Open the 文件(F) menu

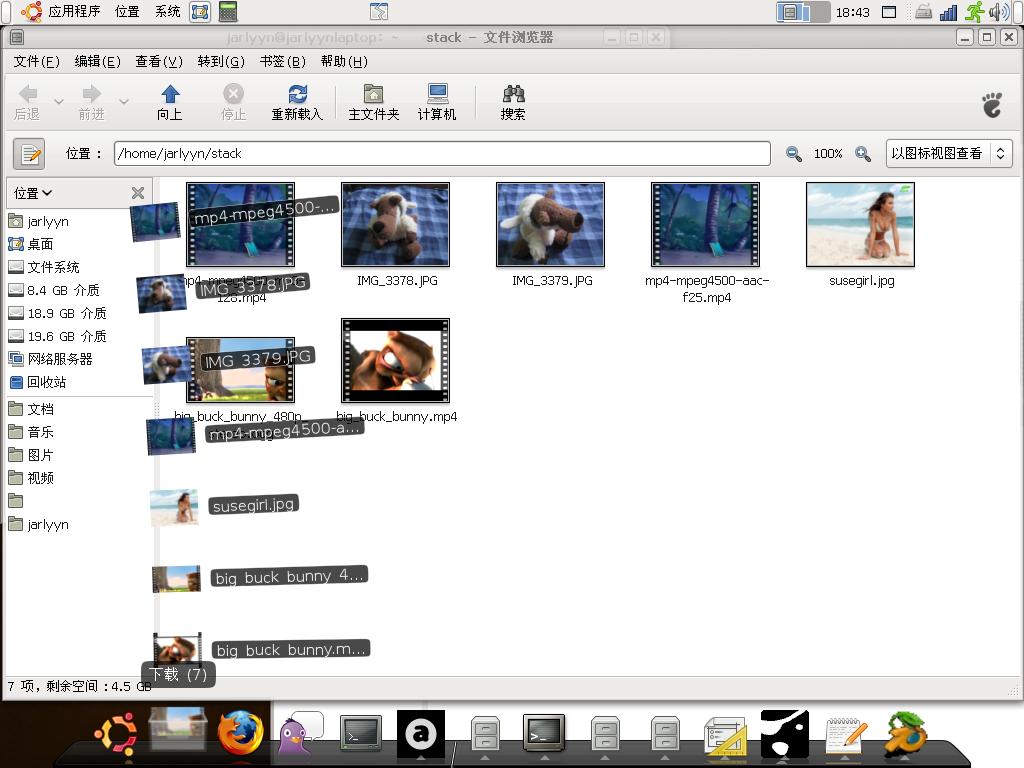[x=37, y=61]
